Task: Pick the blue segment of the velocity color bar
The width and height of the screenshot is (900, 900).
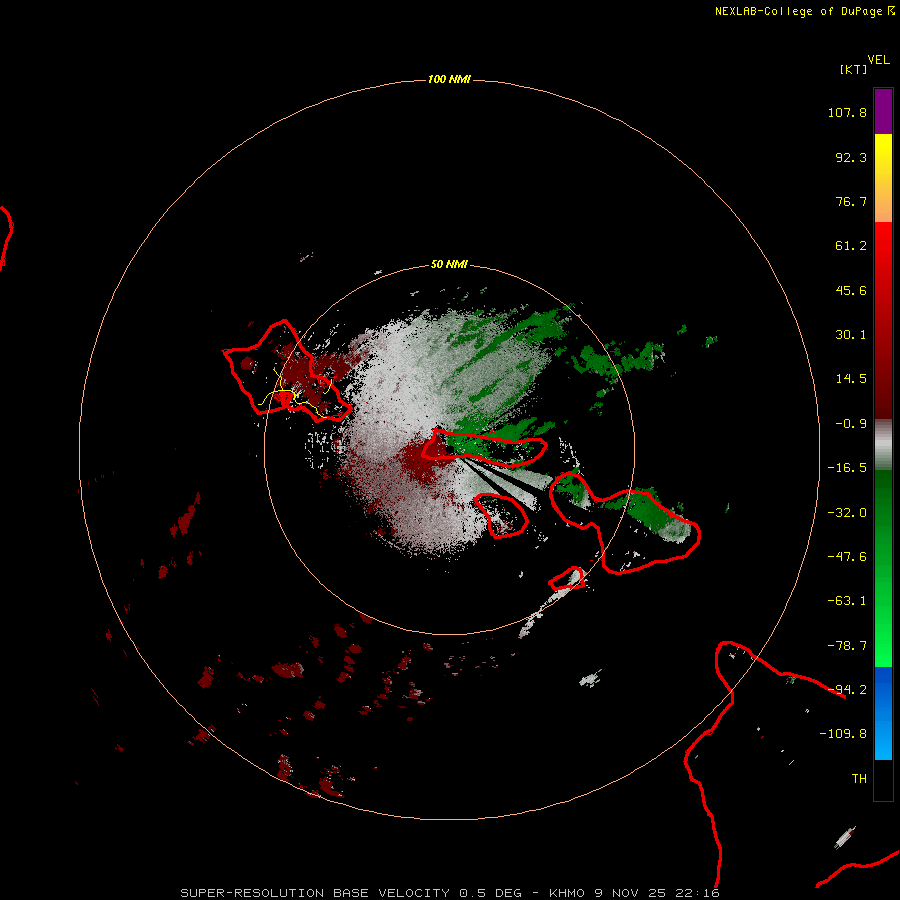Action: tap(883, 713)
